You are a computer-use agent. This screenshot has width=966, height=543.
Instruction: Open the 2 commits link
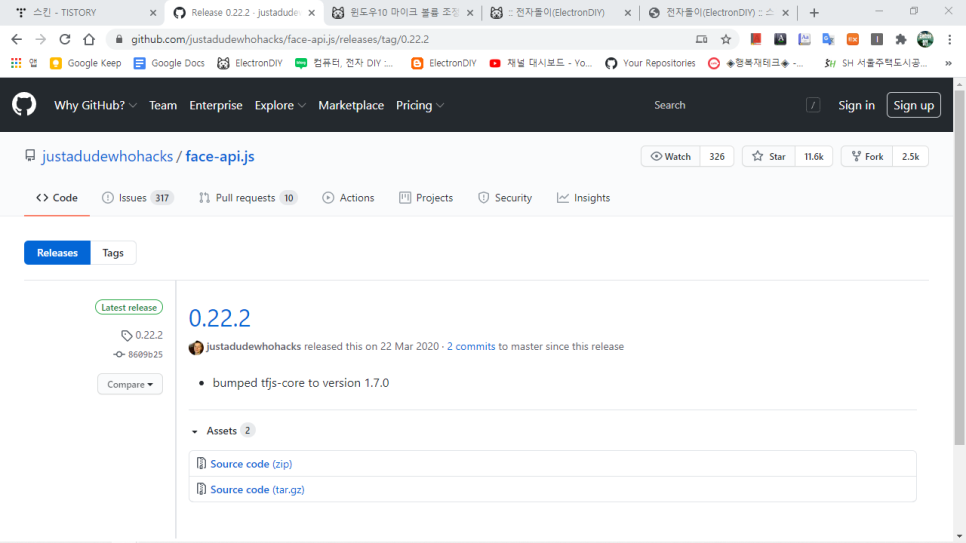coord(471,346)
